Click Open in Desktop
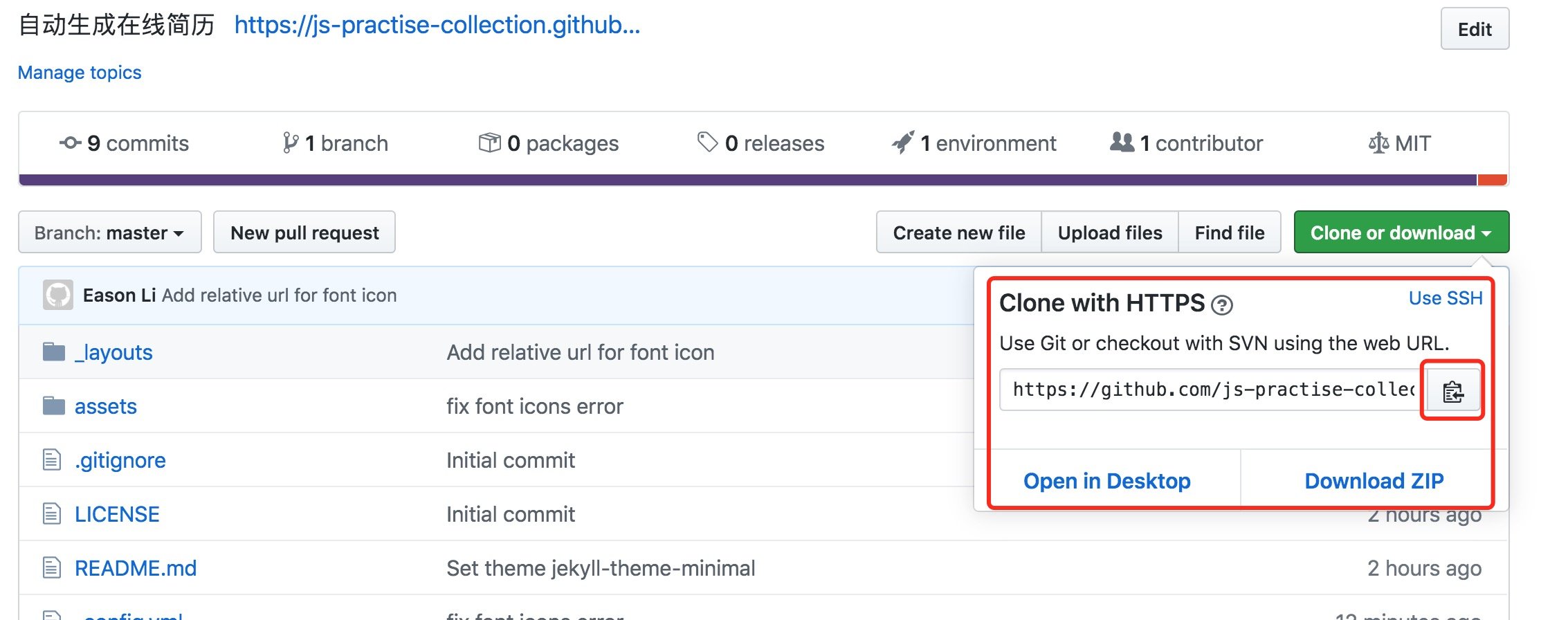The height and width of the screenshot is (620, 1568). [1107, 481]
